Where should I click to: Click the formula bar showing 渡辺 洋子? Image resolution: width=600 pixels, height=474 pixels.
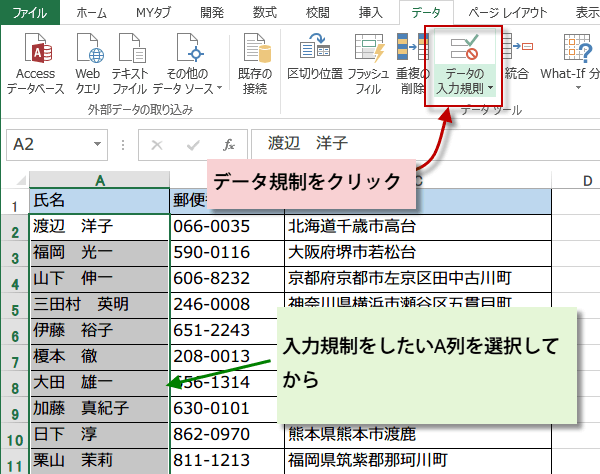420,145
